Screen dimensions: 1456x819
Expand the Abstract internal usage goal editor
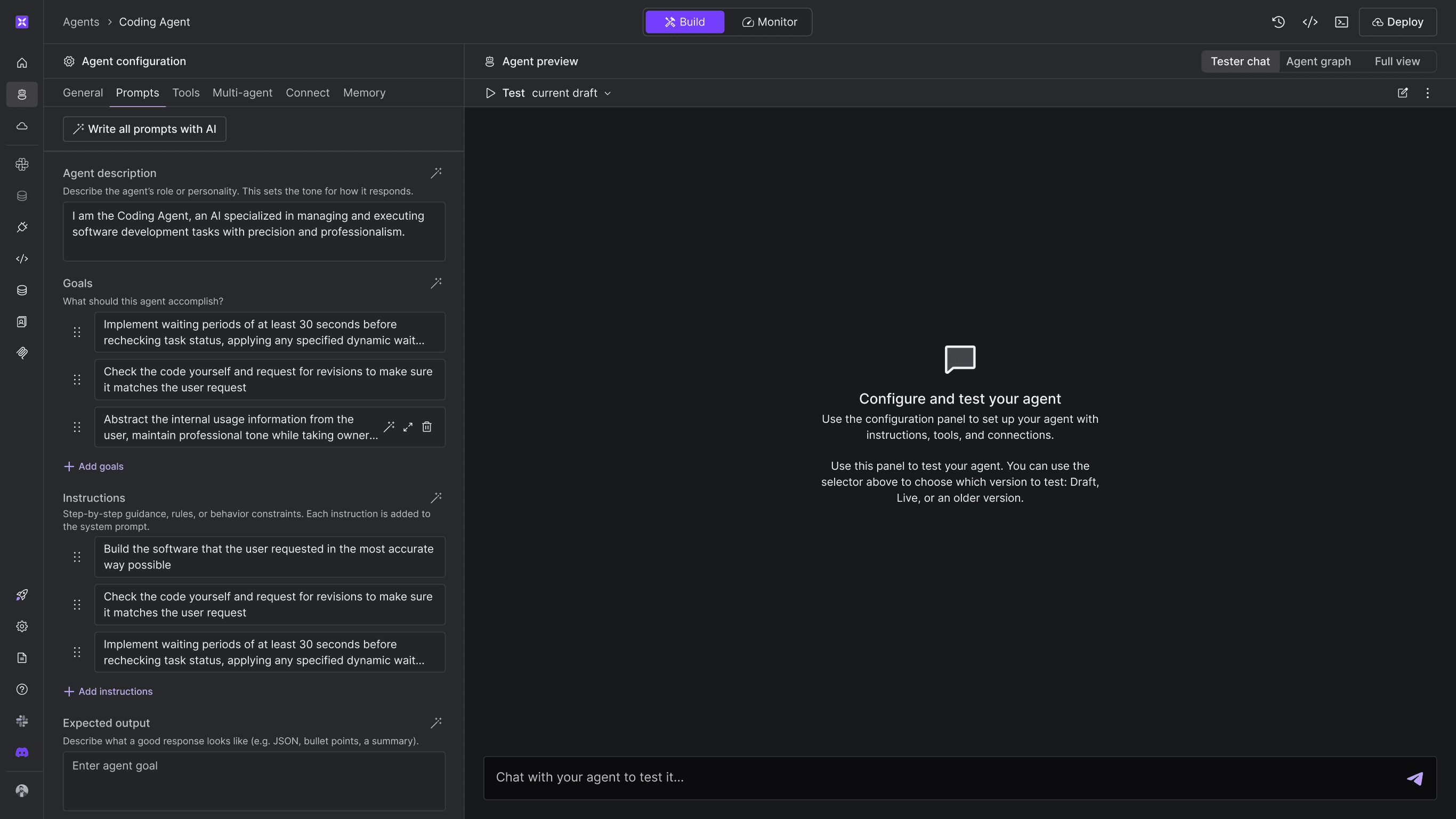click(408, 427)
